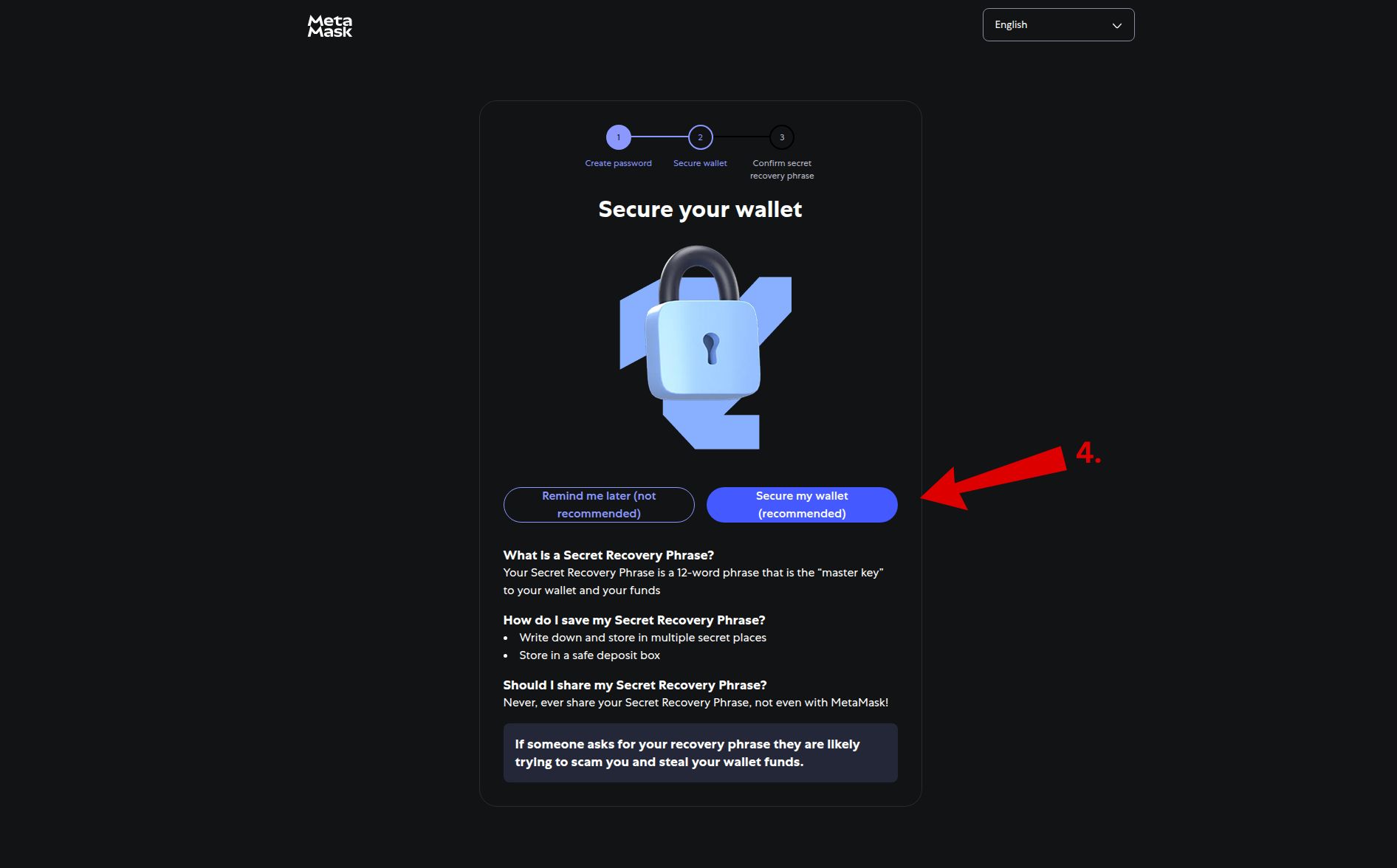Click Secure my wallet (recommended)
This screenshot has height=868, width=1397.
[x=801, y=504]
